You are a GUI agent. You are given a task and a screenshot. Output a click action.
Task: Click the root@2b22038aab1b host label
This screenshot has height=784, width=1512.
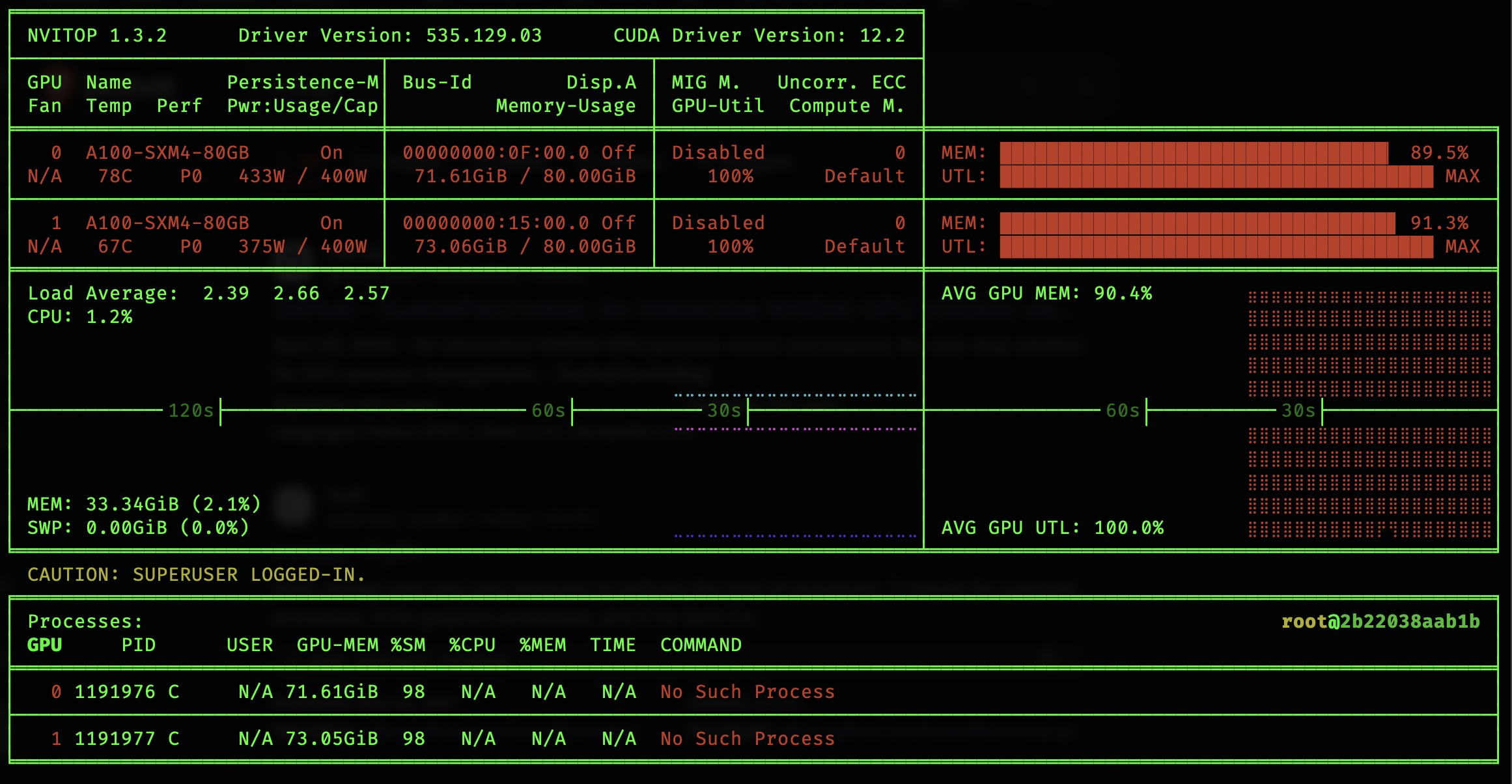[x=1380, y=621]
